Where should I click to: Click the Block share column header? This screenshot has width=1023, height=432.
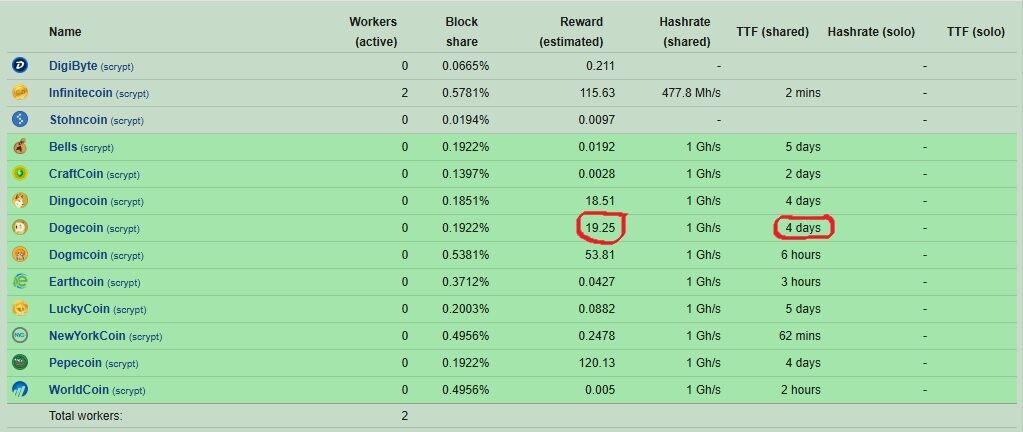click(x=461, y=31)
